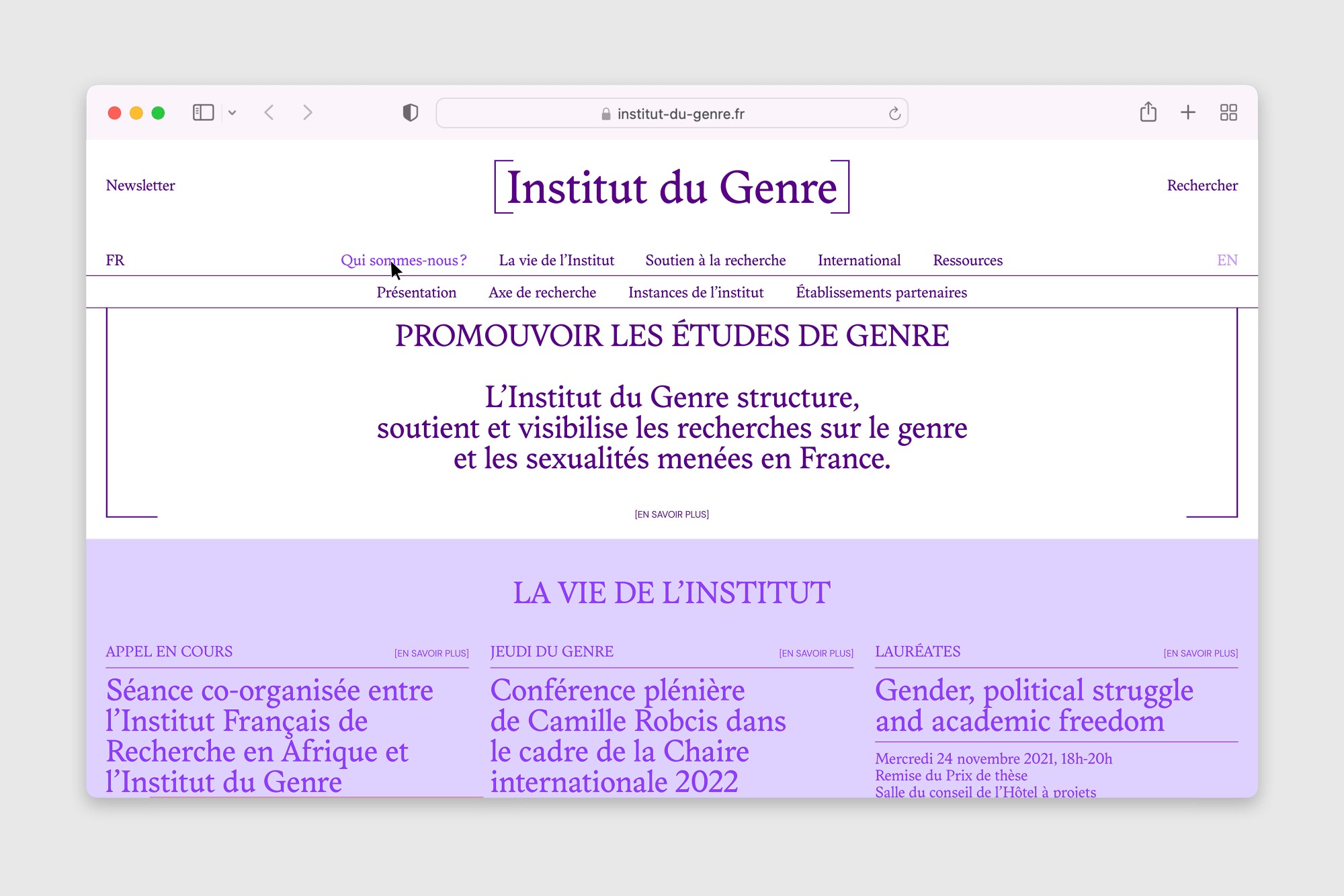The width and height of the screenshot is (1344, 896).
Task: Open the Share sheet icon
Action: [1148, 112]
